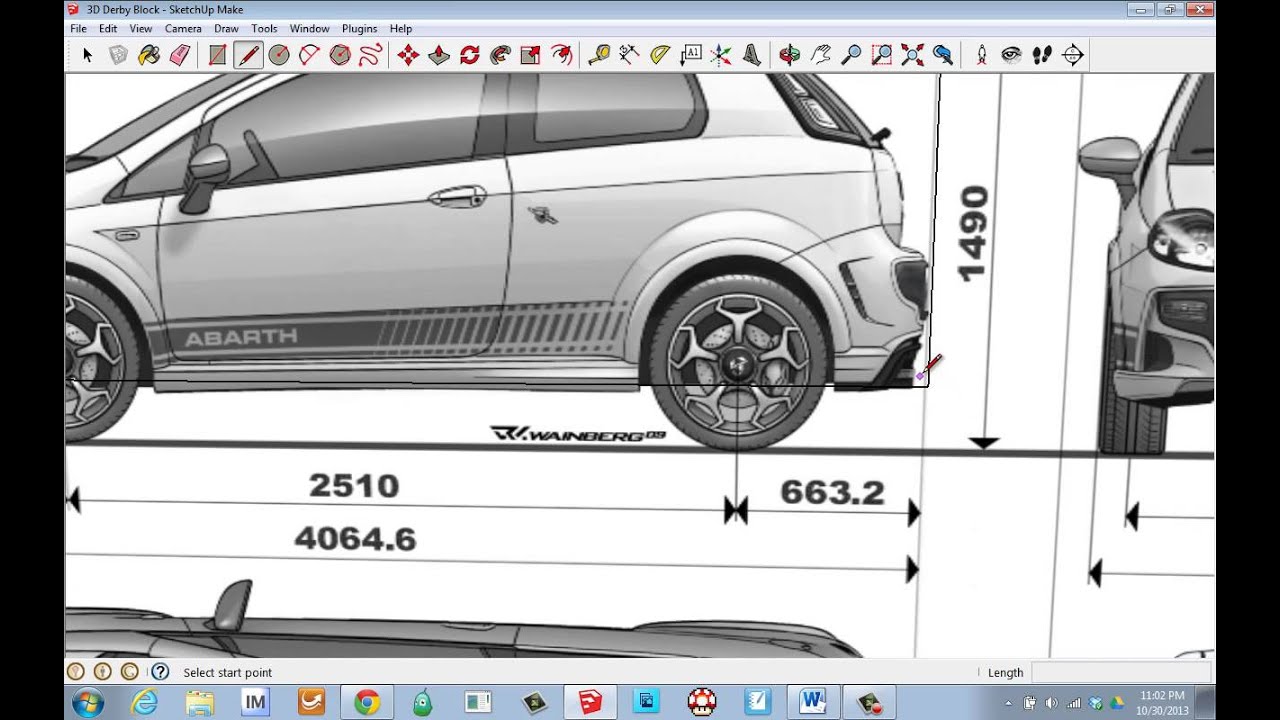Click the Previous view tool
Image resolution: width=1280 pixels, height=720 pixels.
click(943, 55)
